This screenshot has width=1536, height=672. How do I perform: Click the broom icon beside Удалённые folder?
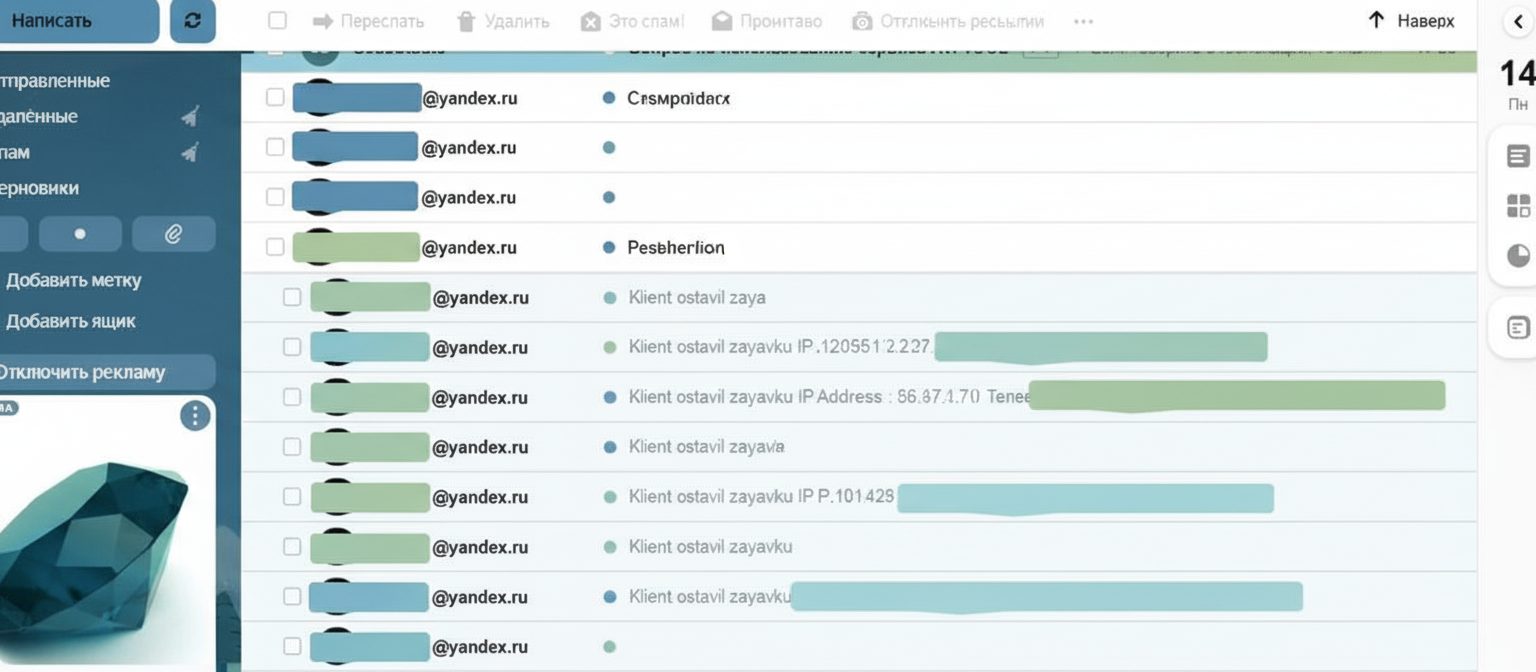coord(189,117)
